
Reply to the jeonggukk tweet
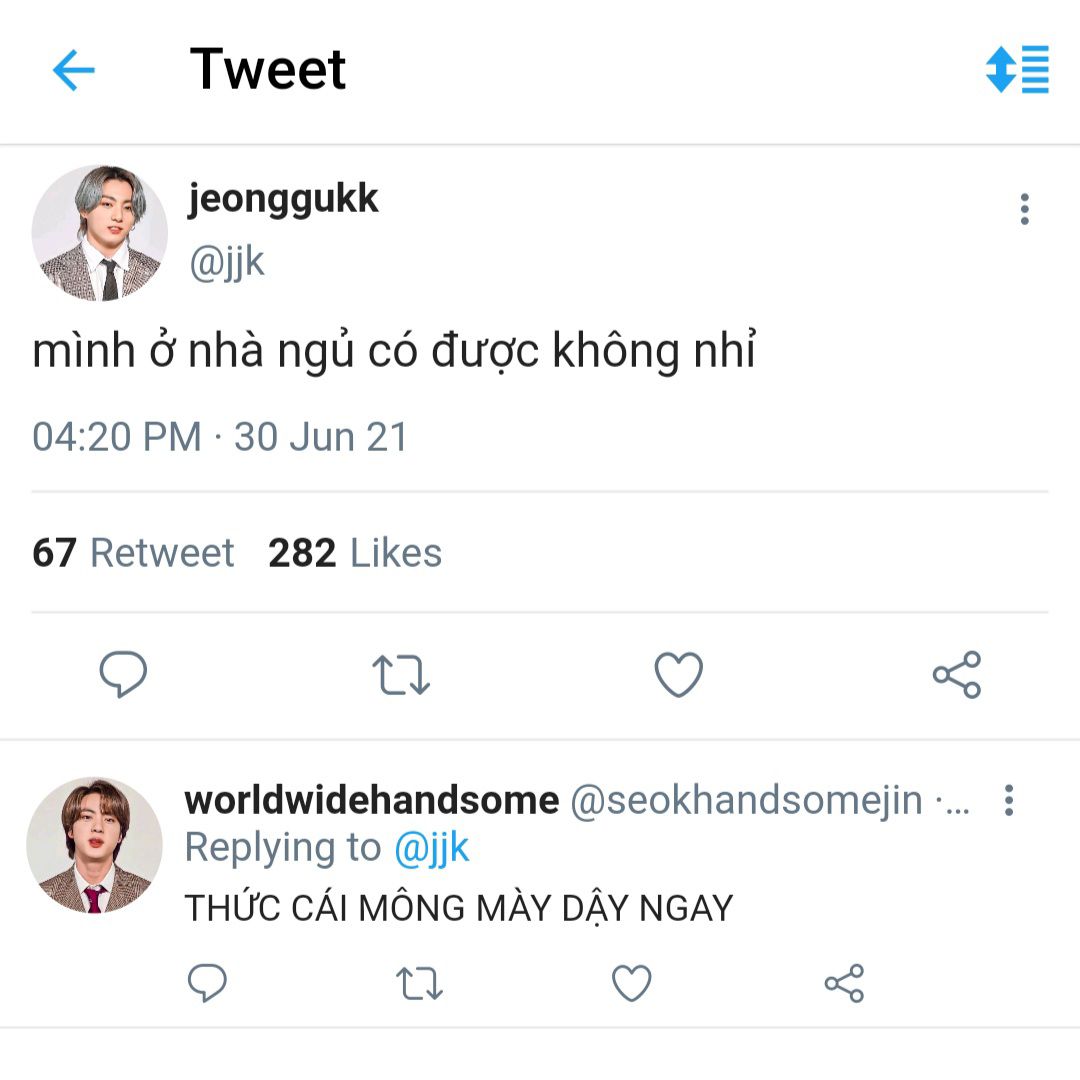[124, 675]
